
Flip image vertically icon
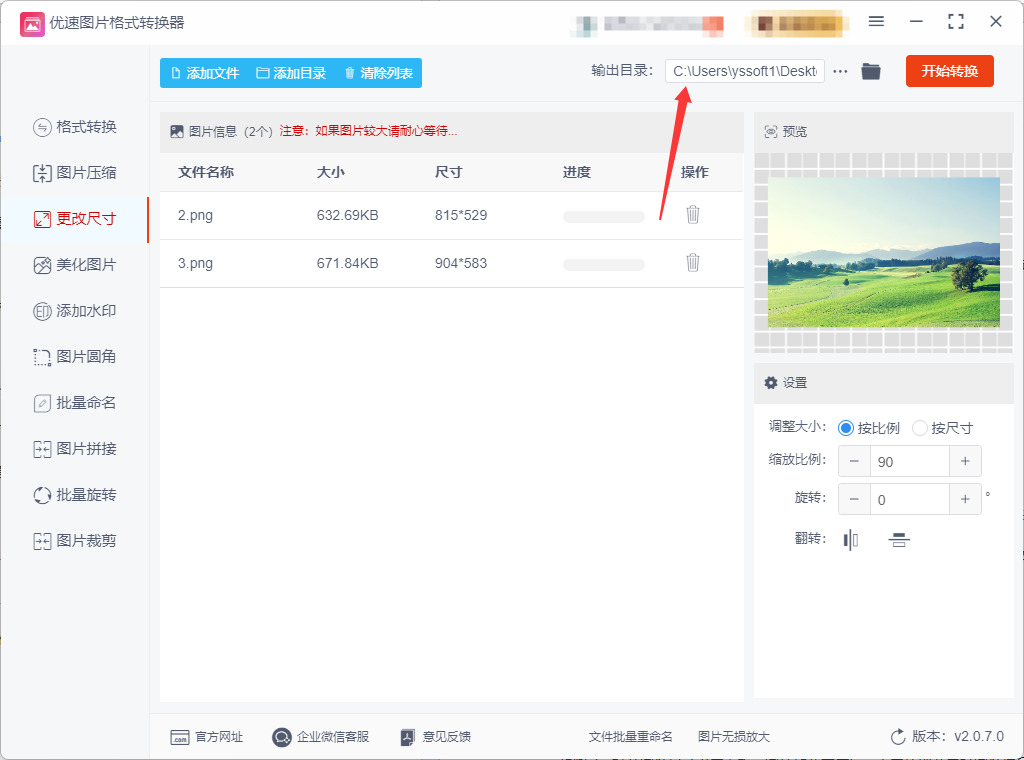pyautogui.click(x=899, y=540)
